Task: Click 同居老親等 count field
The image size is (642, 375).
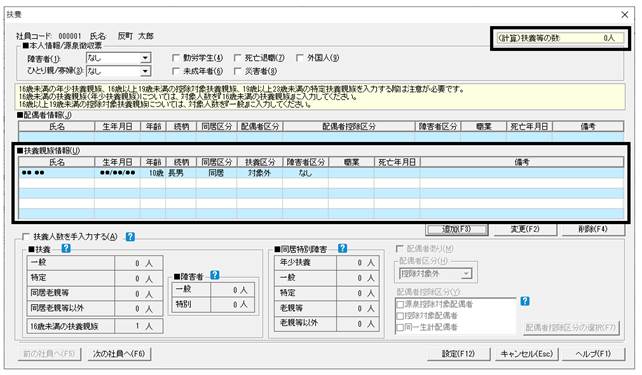Action: click(x=138, y=294)
